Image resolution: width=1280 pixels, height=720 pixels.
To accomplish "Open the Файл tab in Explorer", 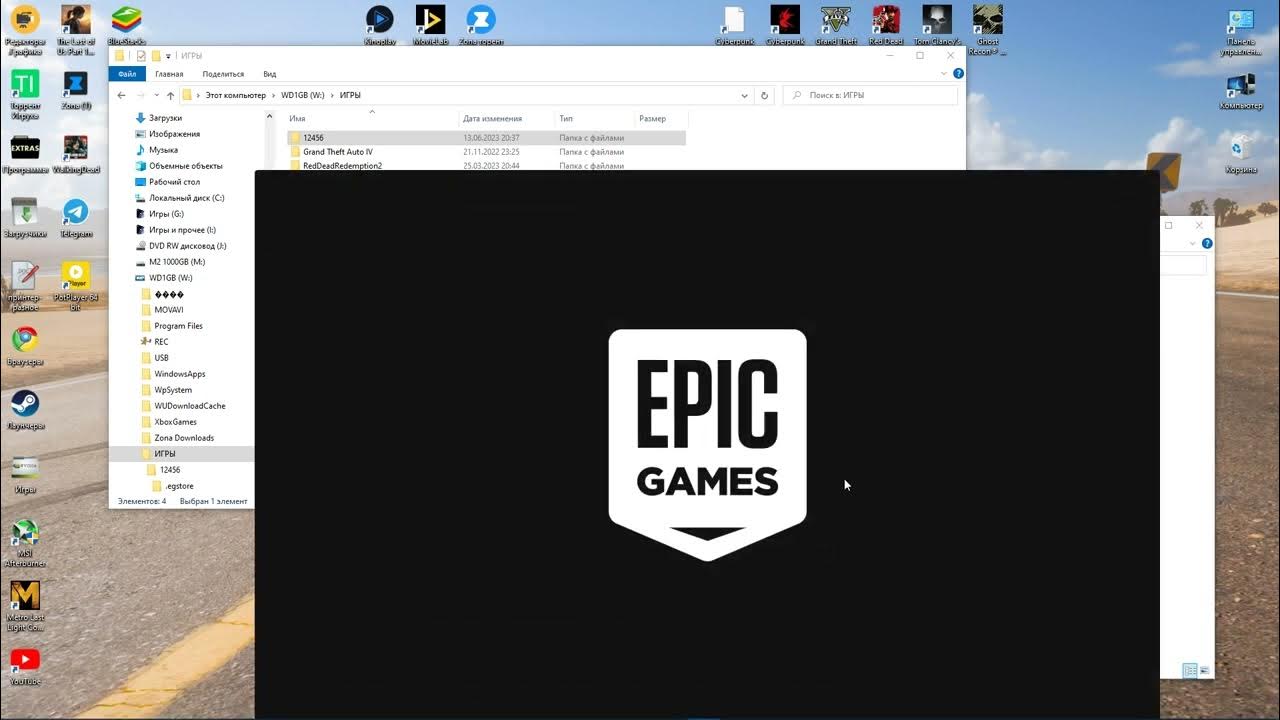I will [x=127, y=74].
